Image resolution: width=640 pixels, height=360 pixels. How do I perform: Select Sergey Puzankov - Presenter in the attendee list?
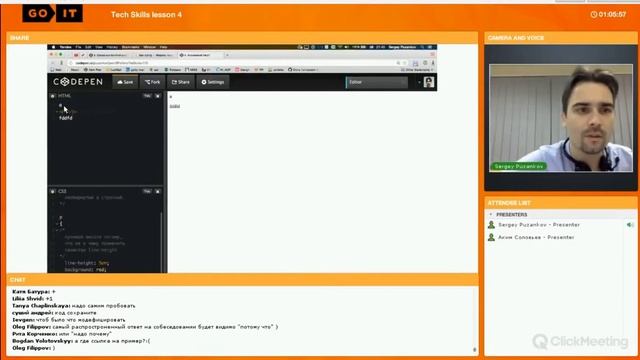(x=539, y=225)
